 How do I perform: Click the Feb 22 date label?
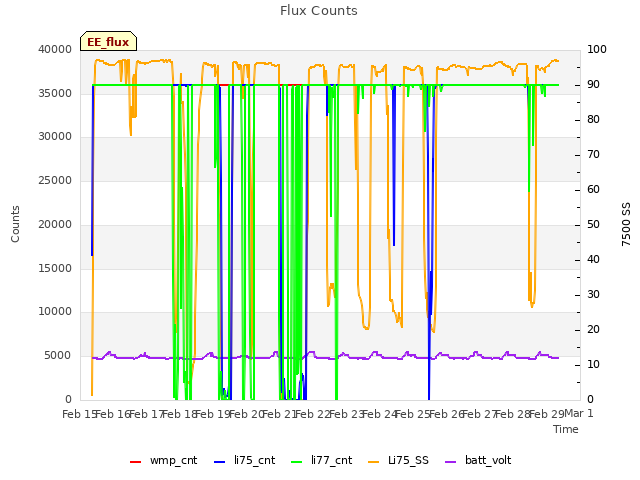click(x=312, y=414)
